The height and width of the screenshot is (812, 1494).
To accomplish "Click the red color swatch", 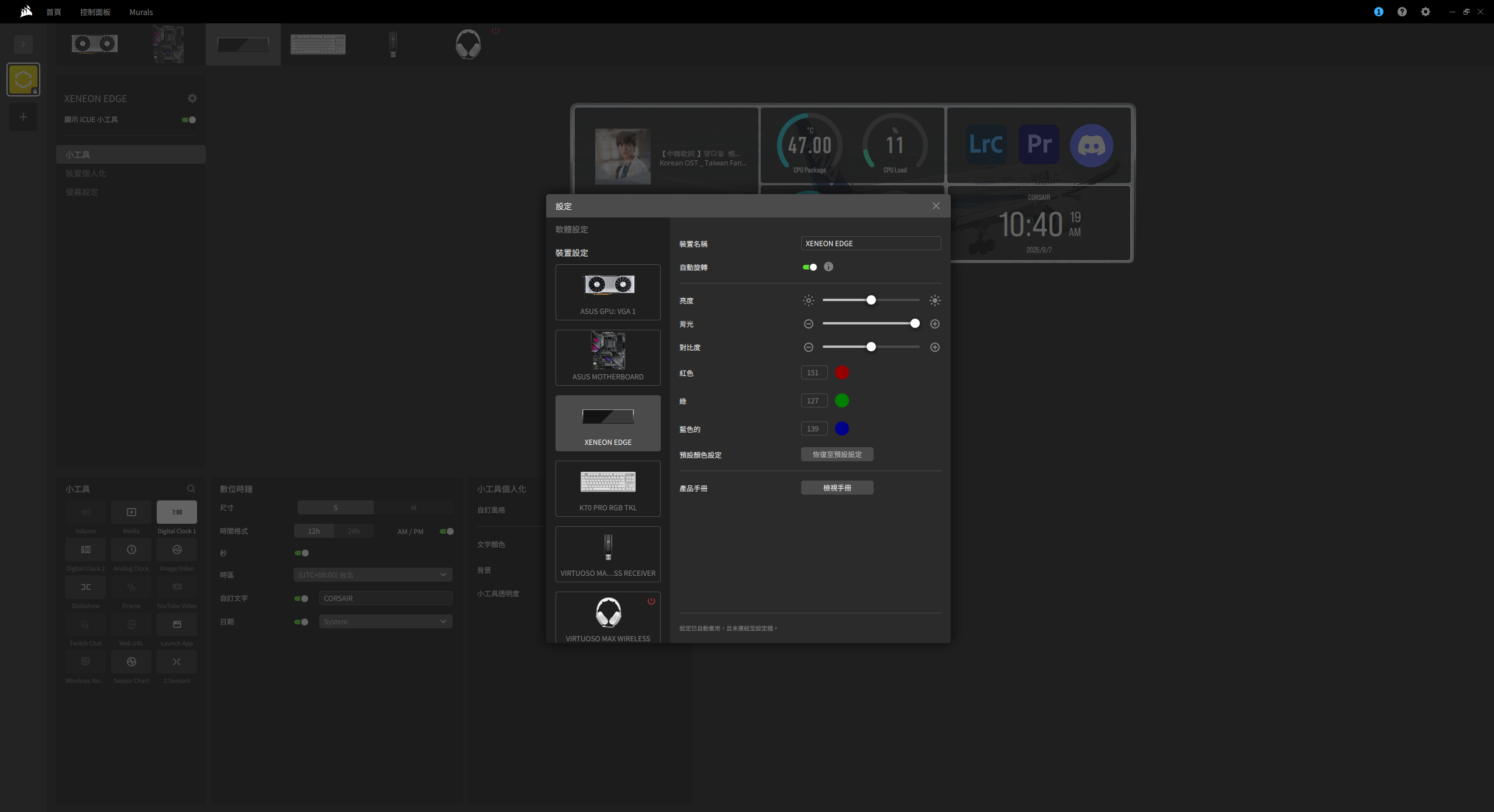I will (x=841, y=372).
